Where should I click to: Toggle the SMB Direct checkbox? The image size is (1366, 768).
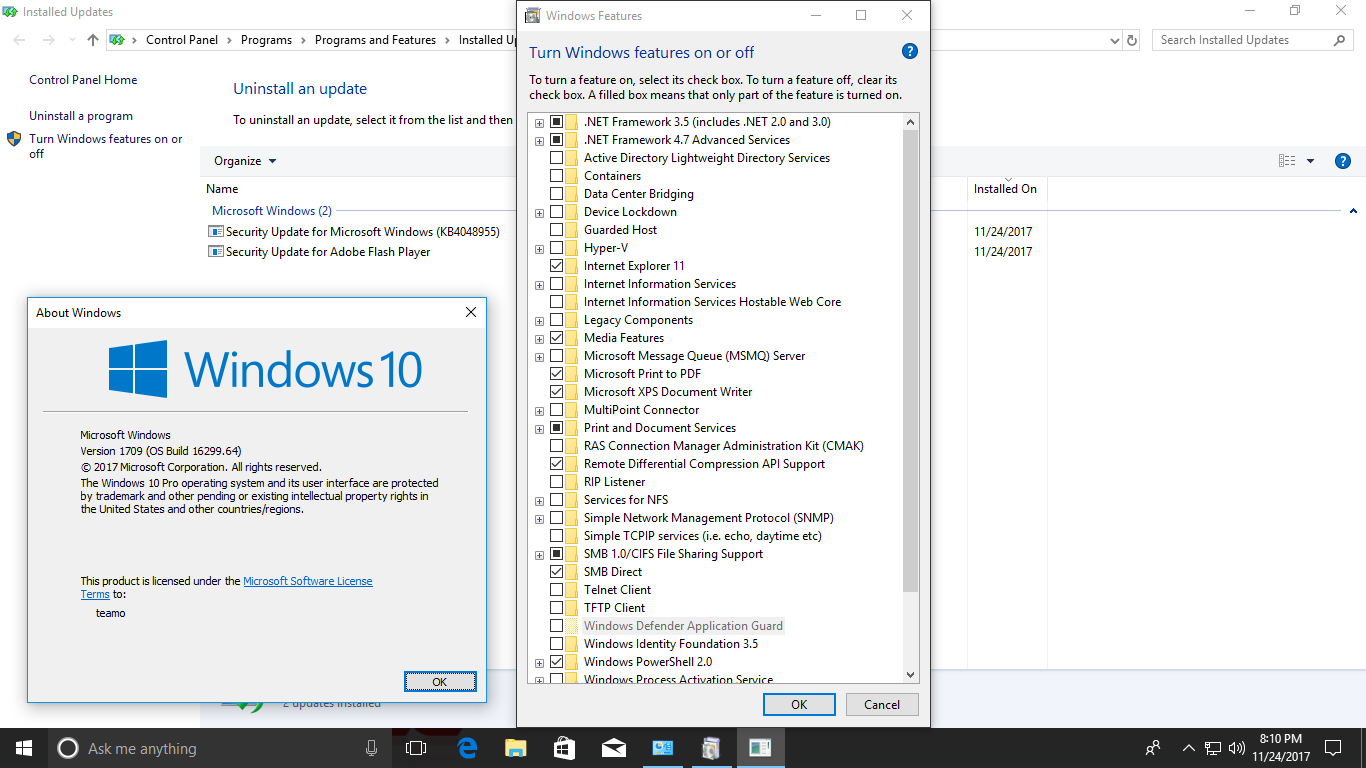(556, 572)
